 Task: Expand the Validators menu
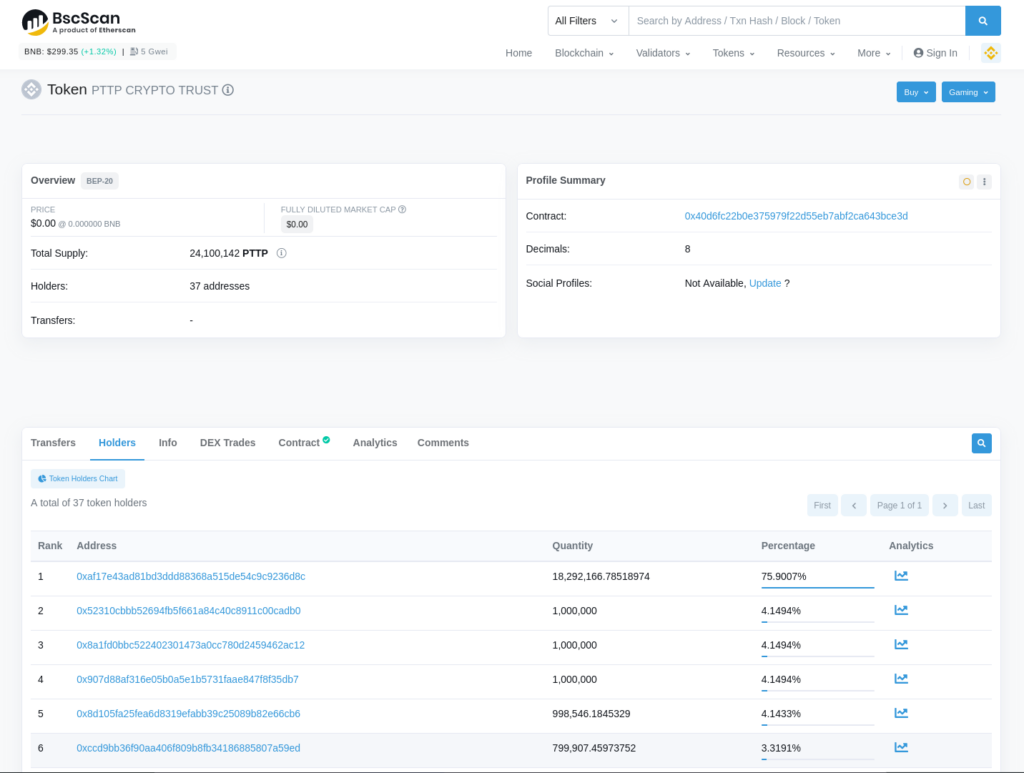tap(663, 53)
